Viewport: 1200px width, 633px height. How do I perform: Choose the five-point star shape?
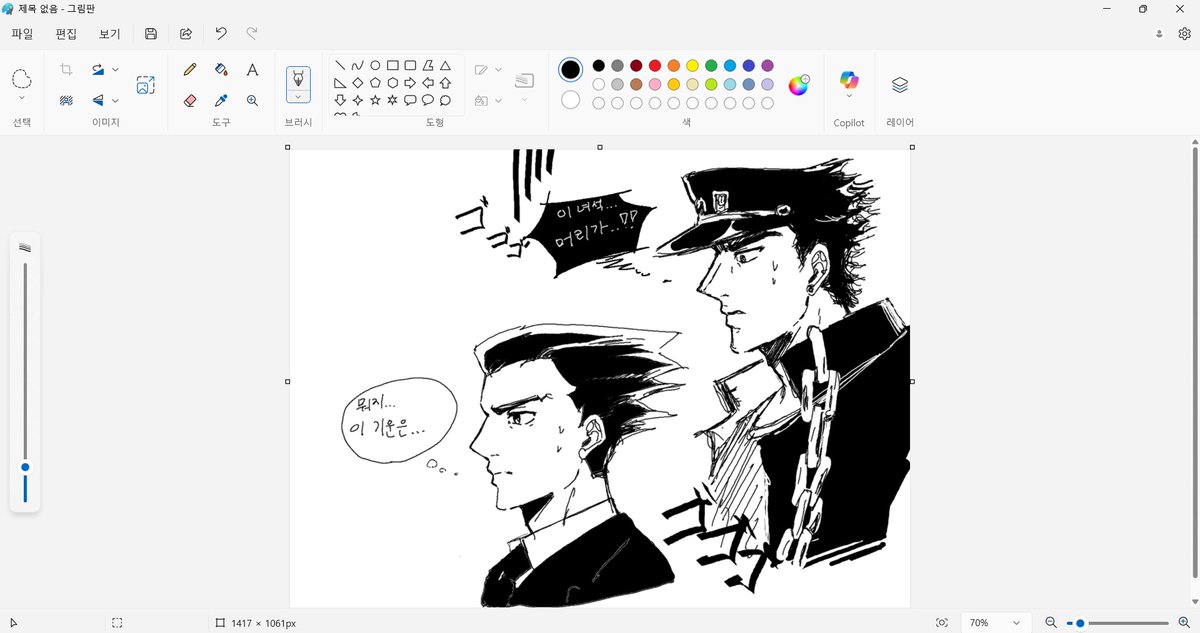(x=375, y=100)
